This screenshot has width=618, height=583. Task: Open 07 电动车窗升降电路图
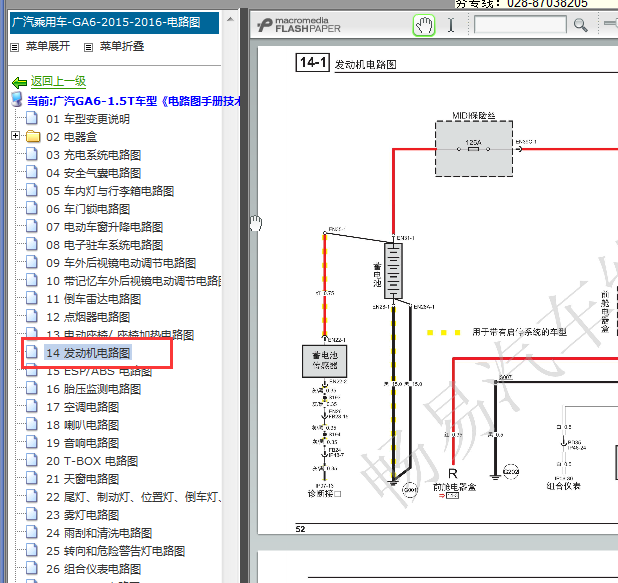pos(104,227)
